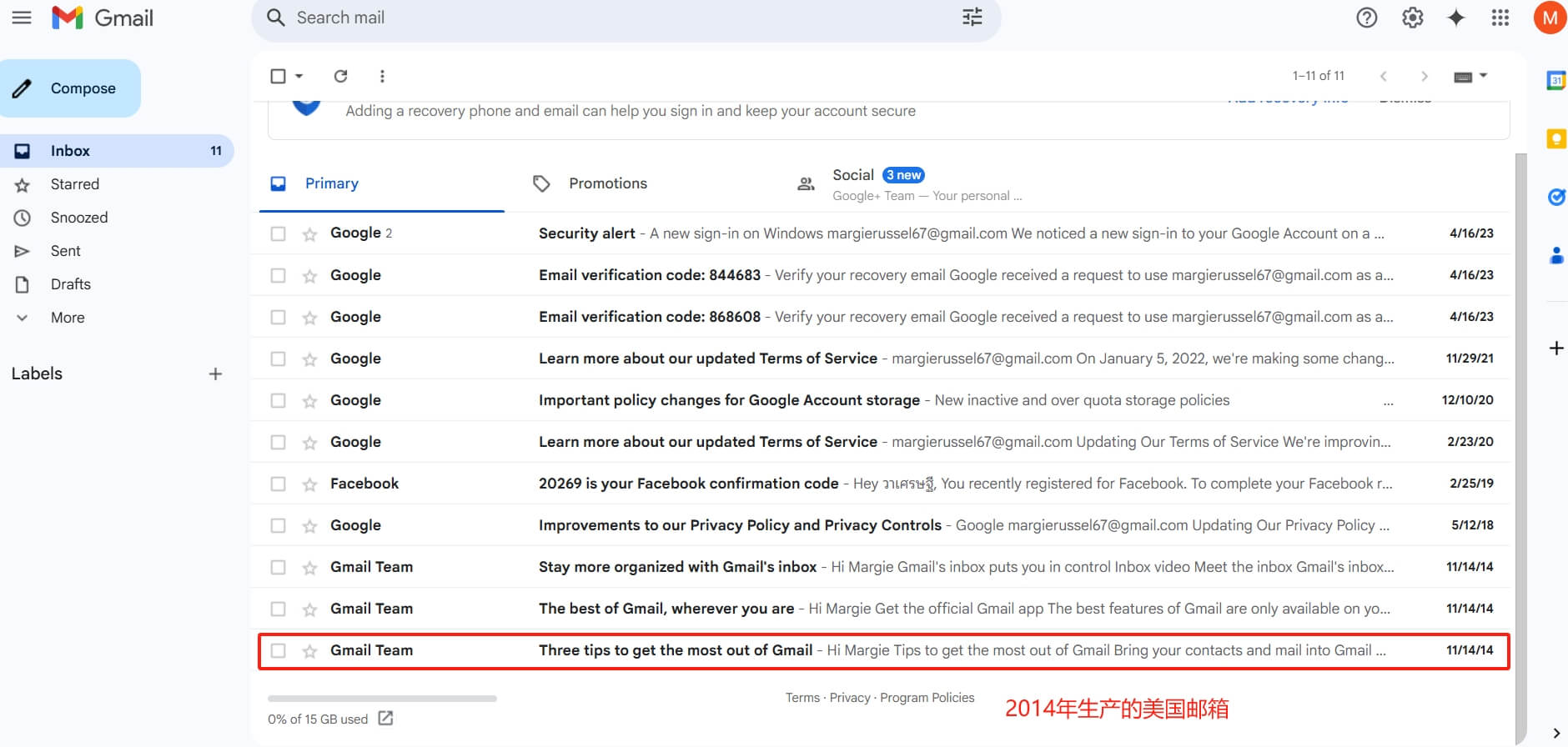This screenshot has height=747, width=1568.
Task: Open Google apps grid
Action: pos(1500,18)
